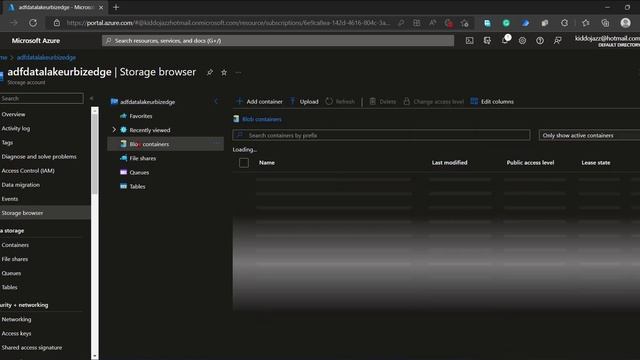Open the notifications bell icon
The width and height of the screenshot is (640, 360).
(x=505, y=40)
